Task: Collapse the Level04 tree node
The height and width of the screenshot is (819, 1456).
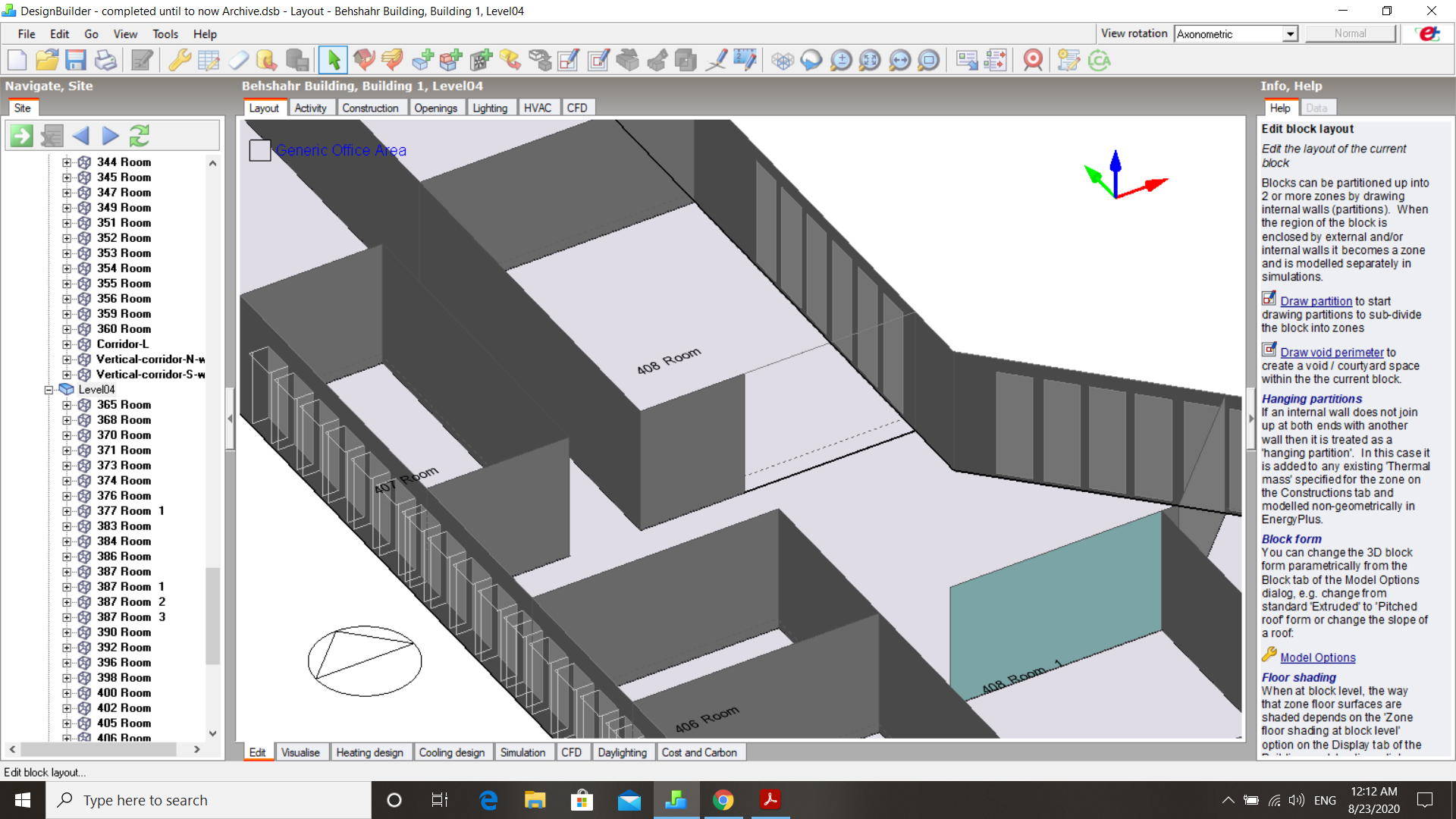Action: point(49,390)
